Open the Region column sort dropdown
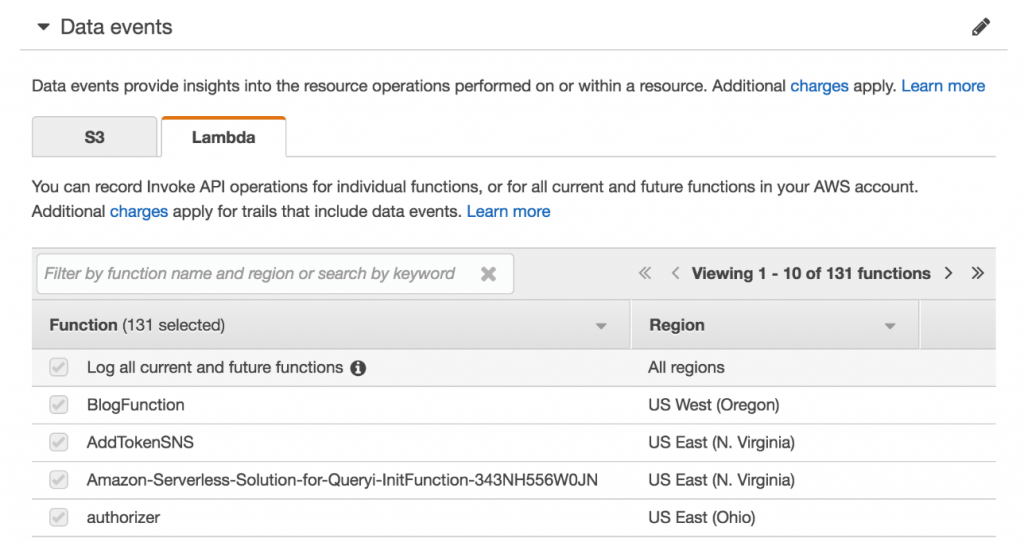 click(889, 326)
